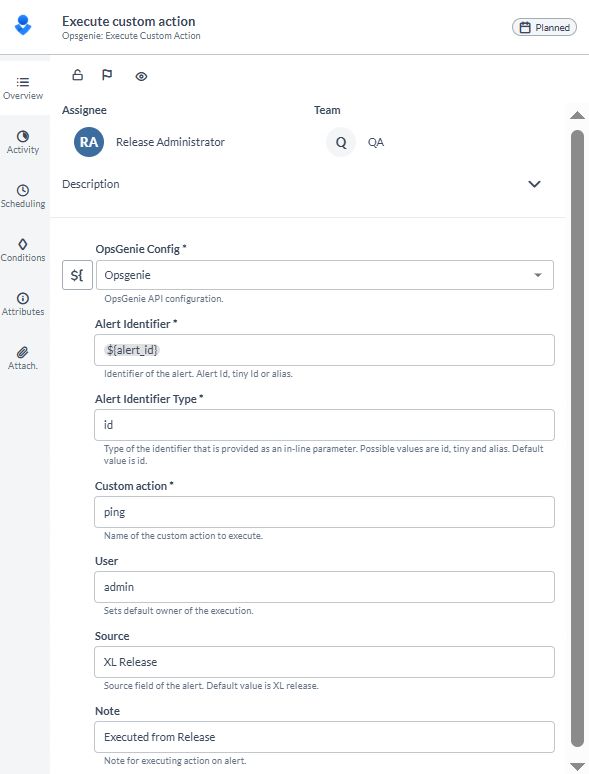
Task: Click the flag icon
Action: point(107,75)
